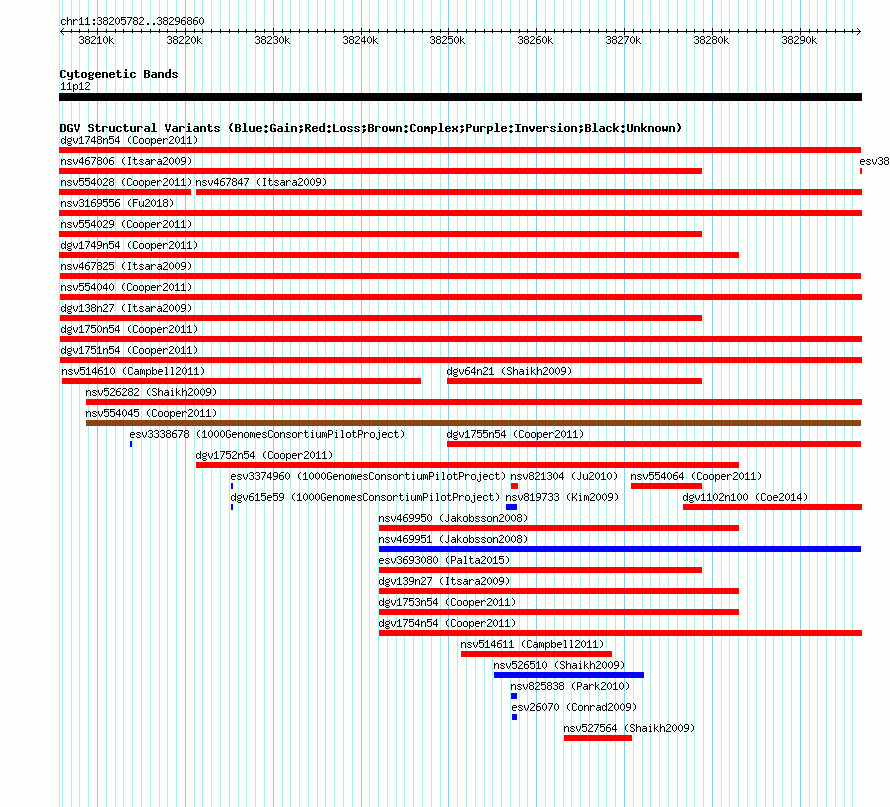The height and width of the screenshot is (807, 890).
Task: Click the brown nsv554045 complex variant bar
Action: tap(473, 423)
